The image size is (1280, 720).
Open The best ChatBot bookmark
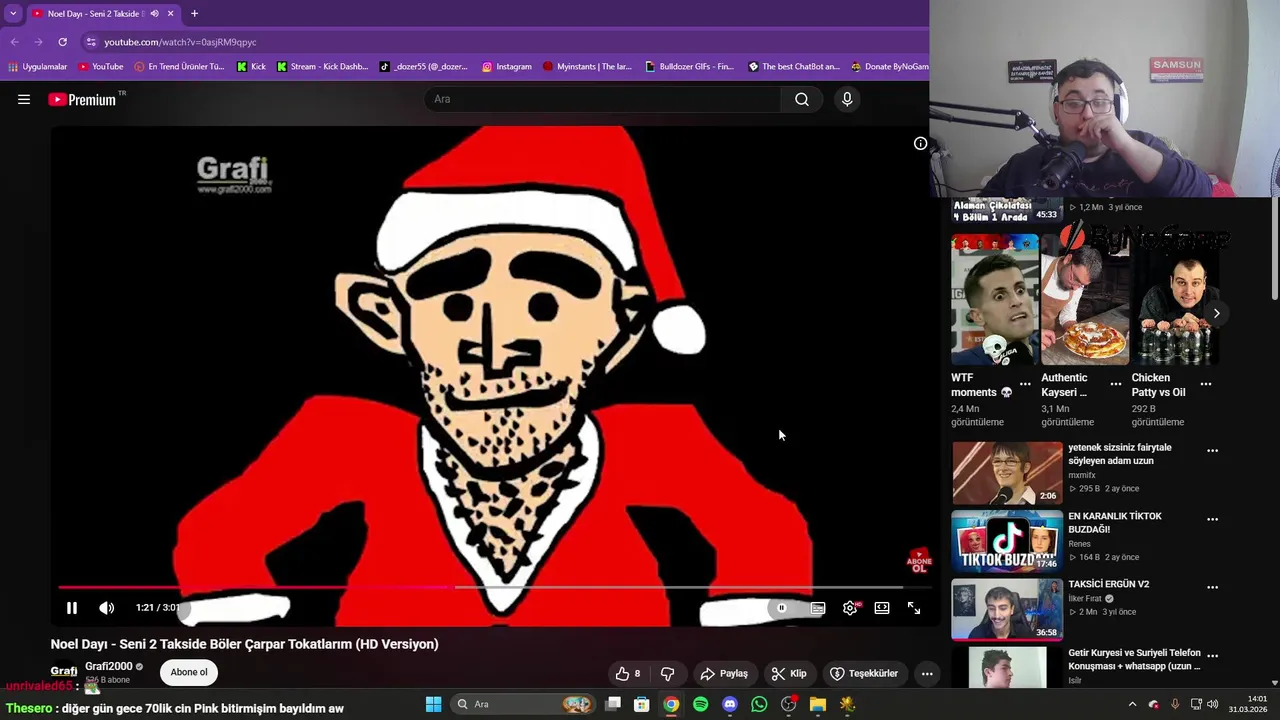tap(794, 67)
